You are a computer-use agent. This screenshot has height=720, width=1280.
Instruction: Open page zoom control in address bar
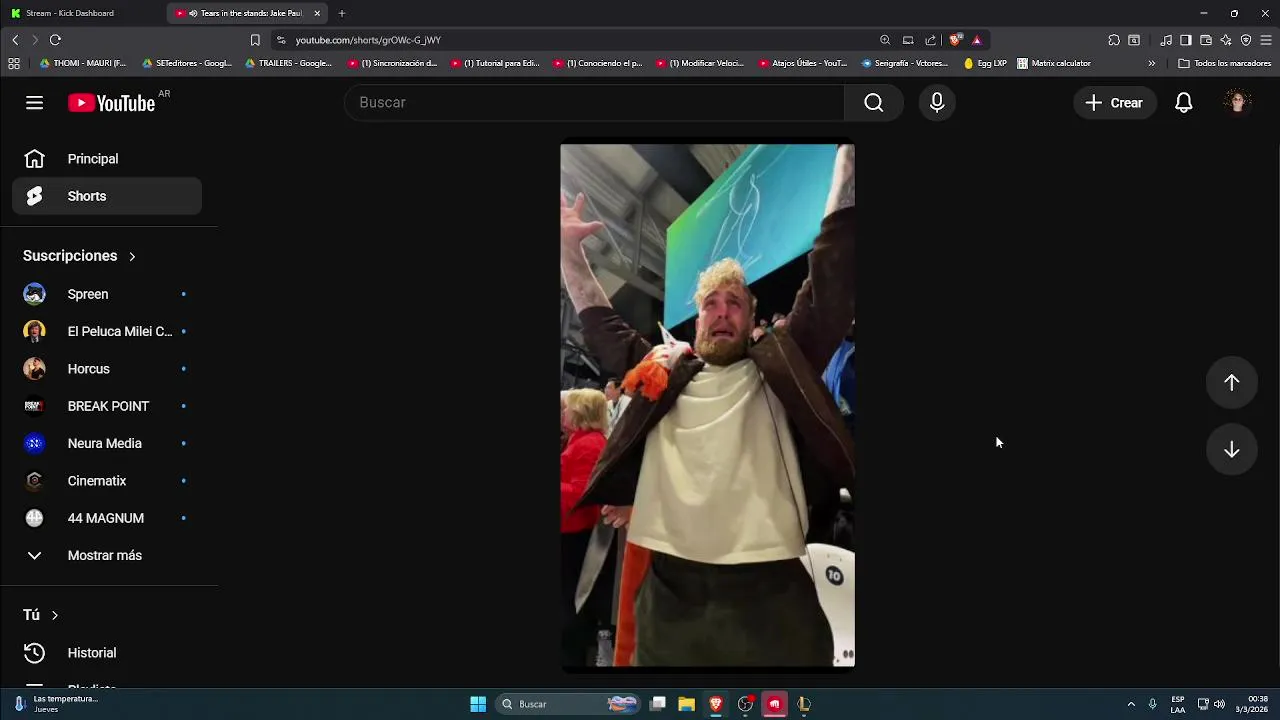885,40
